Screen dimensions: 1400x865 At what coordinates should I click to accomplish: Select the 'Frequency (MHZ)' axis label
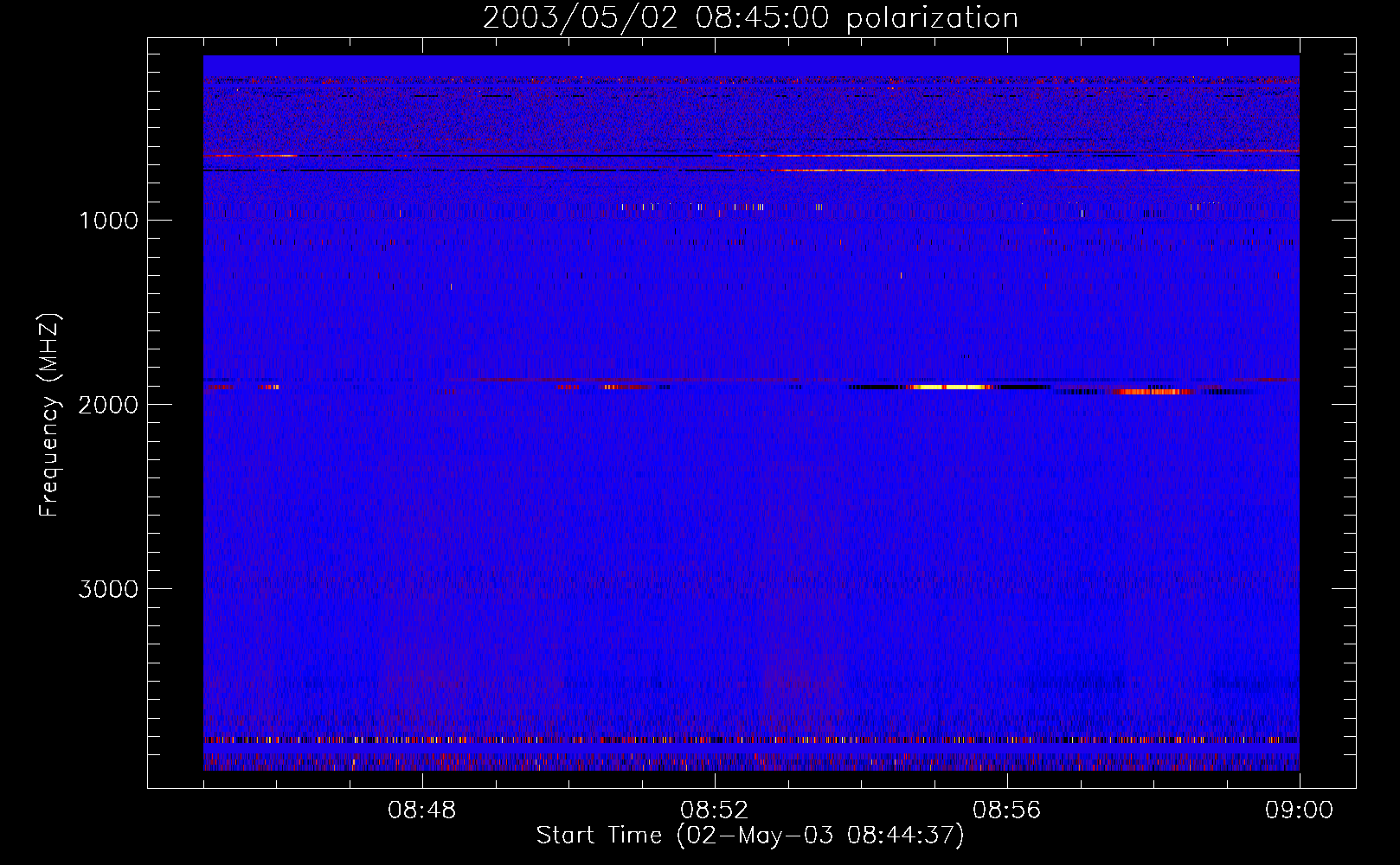[50, 415]
